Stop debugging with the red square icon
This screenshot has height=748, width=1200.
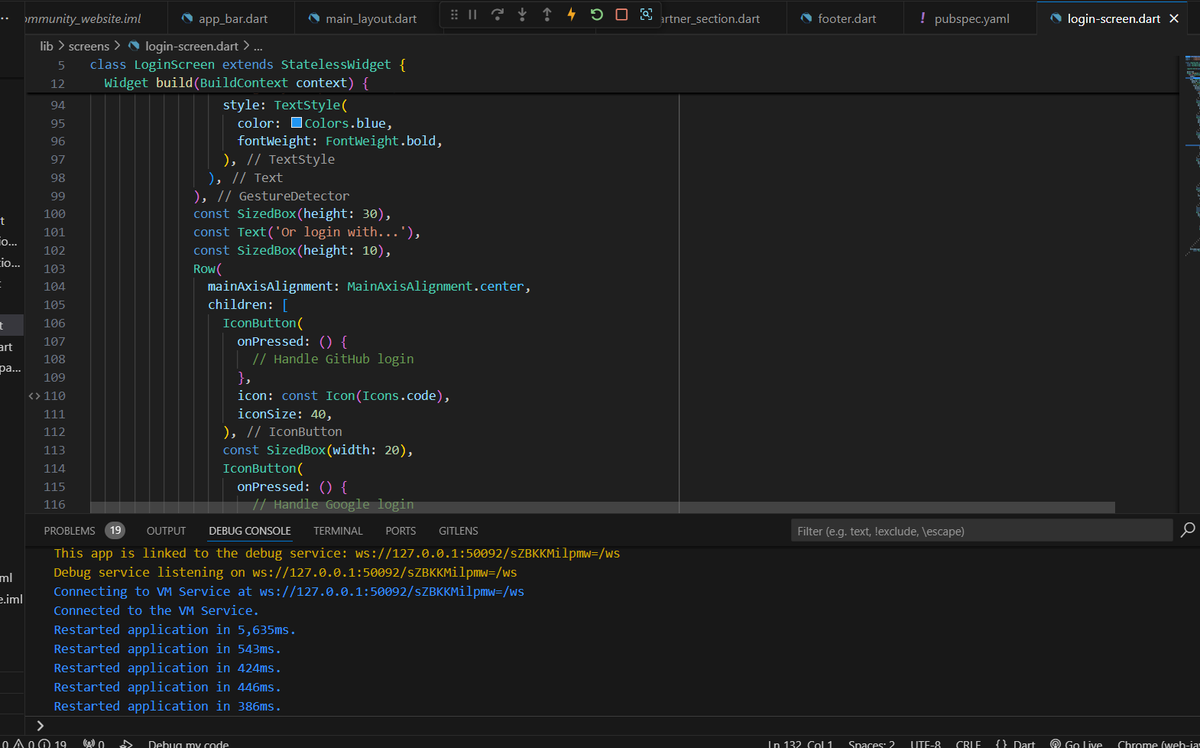(x=622, y=15)
